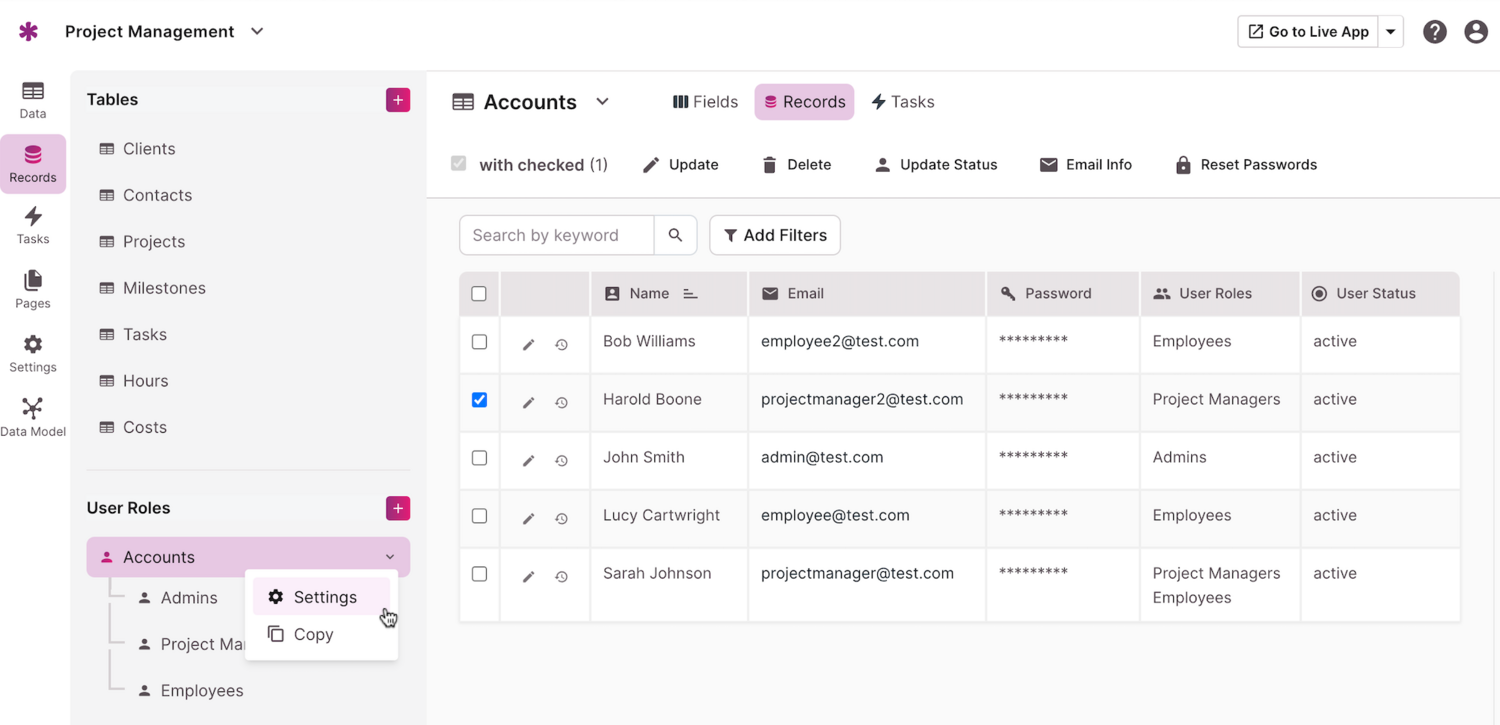Click the help question mark icon
The width and height of the screenshot is (1500, 725).
[x=1434, y=32]
